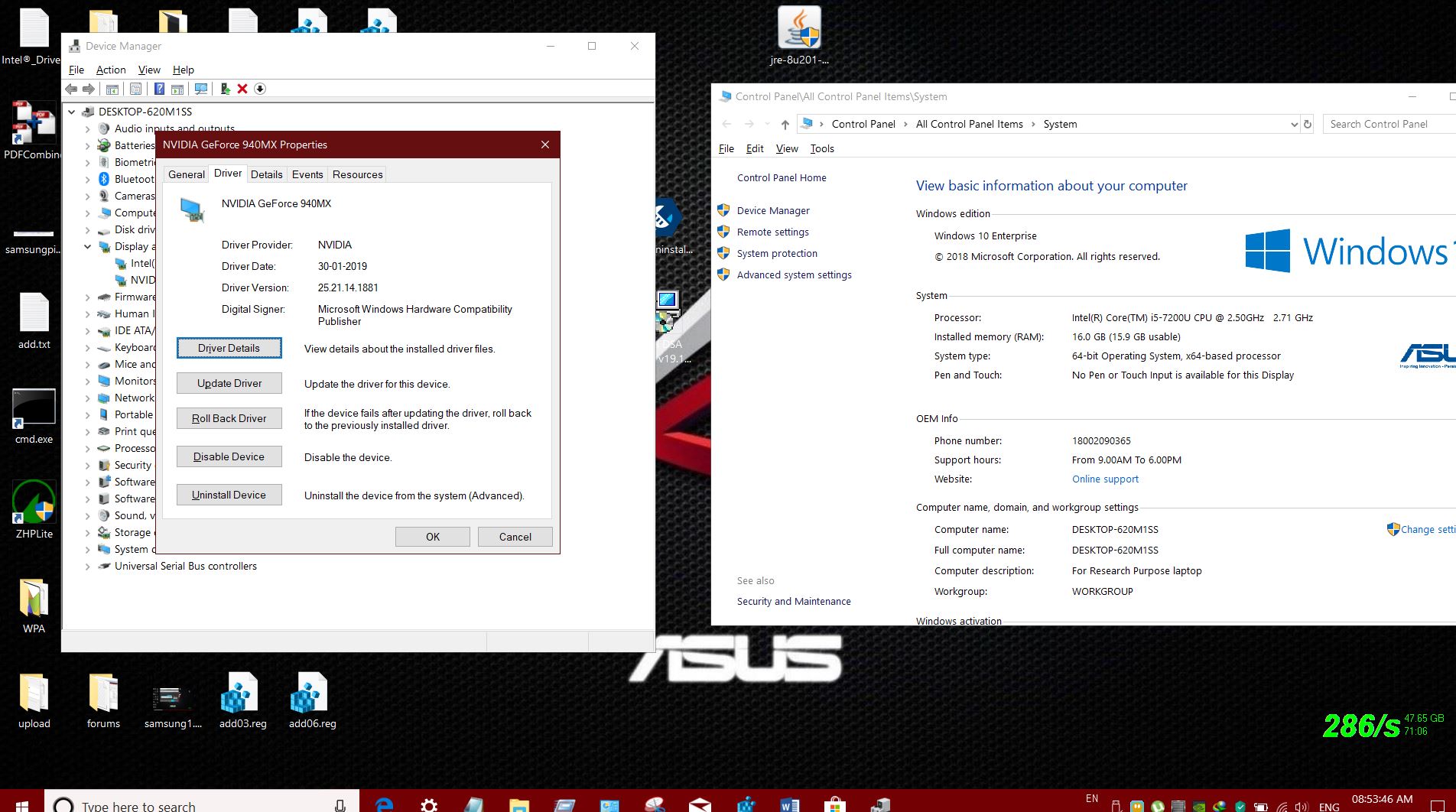Switch to the Details tab
1456x812 pixels.
click(267, 174)
